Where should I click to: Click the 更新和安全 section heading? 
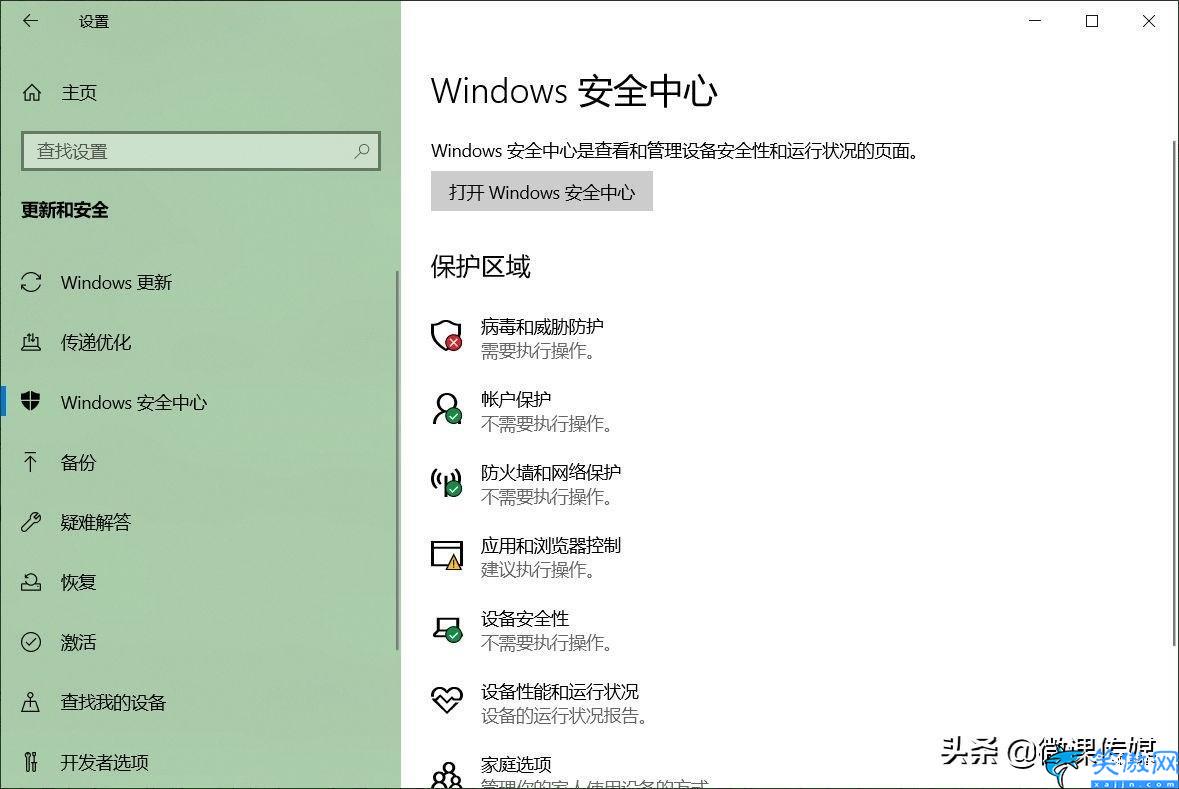tap(65, 210)
